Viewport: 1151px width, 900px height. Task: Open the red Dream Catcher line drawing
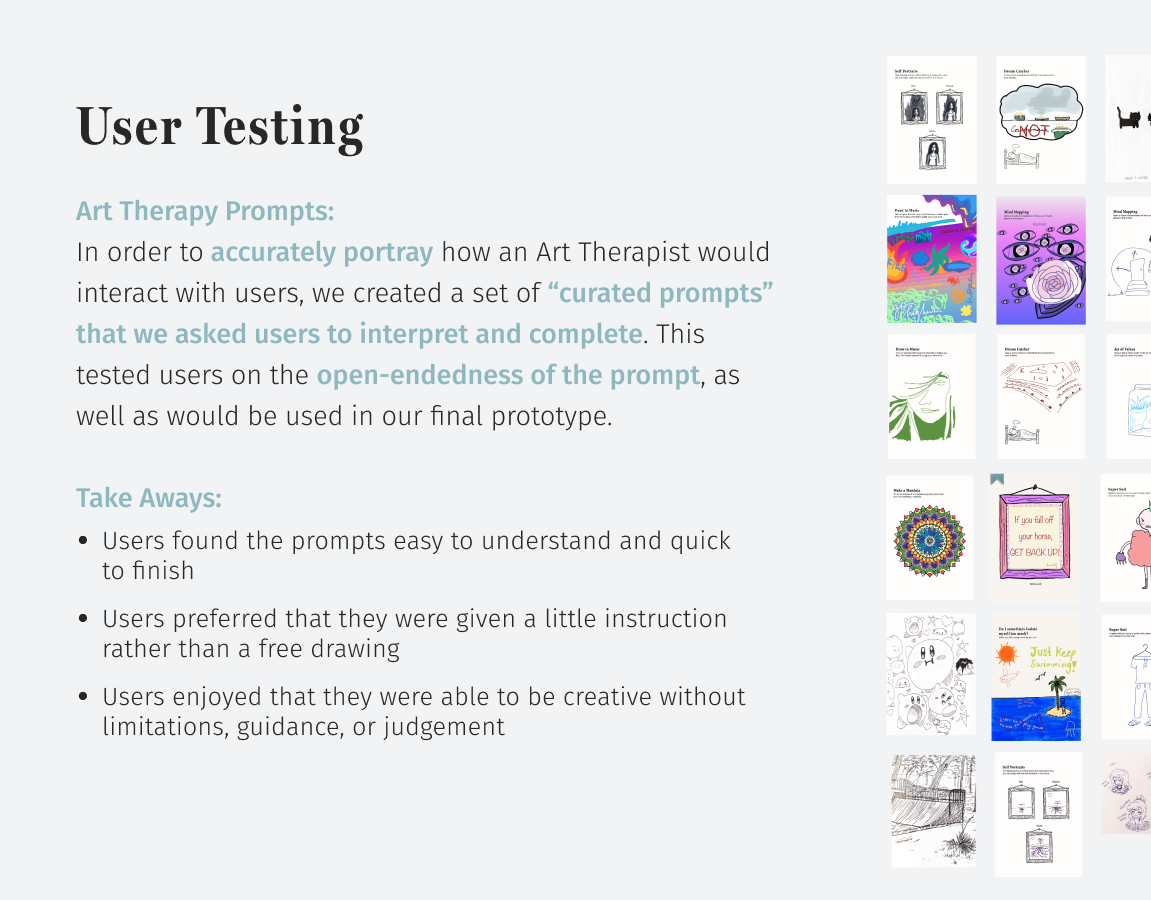[1040, 397]
